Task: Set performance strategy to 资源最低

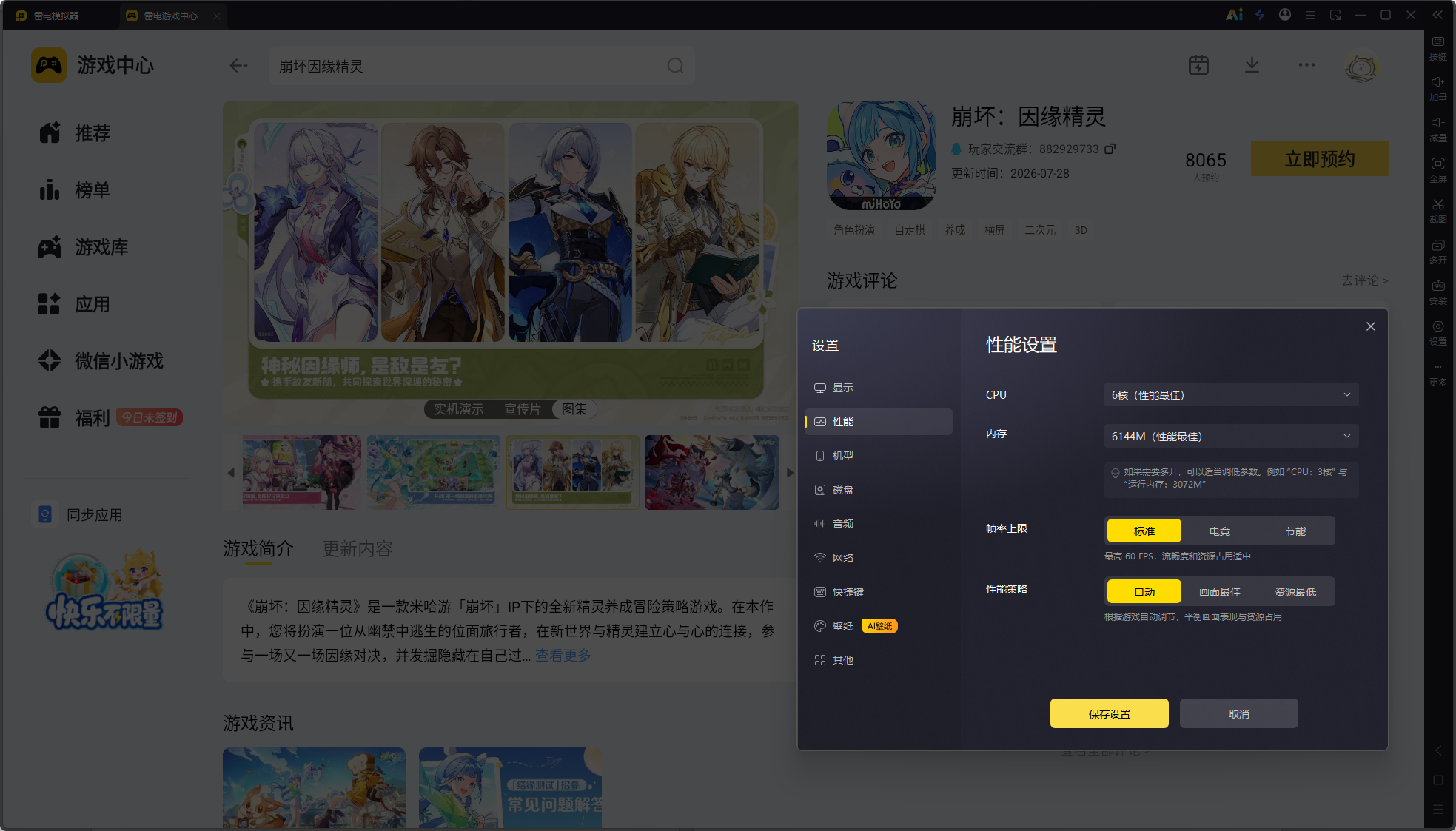Action: pyautogui.click(x=1295, y=591)
